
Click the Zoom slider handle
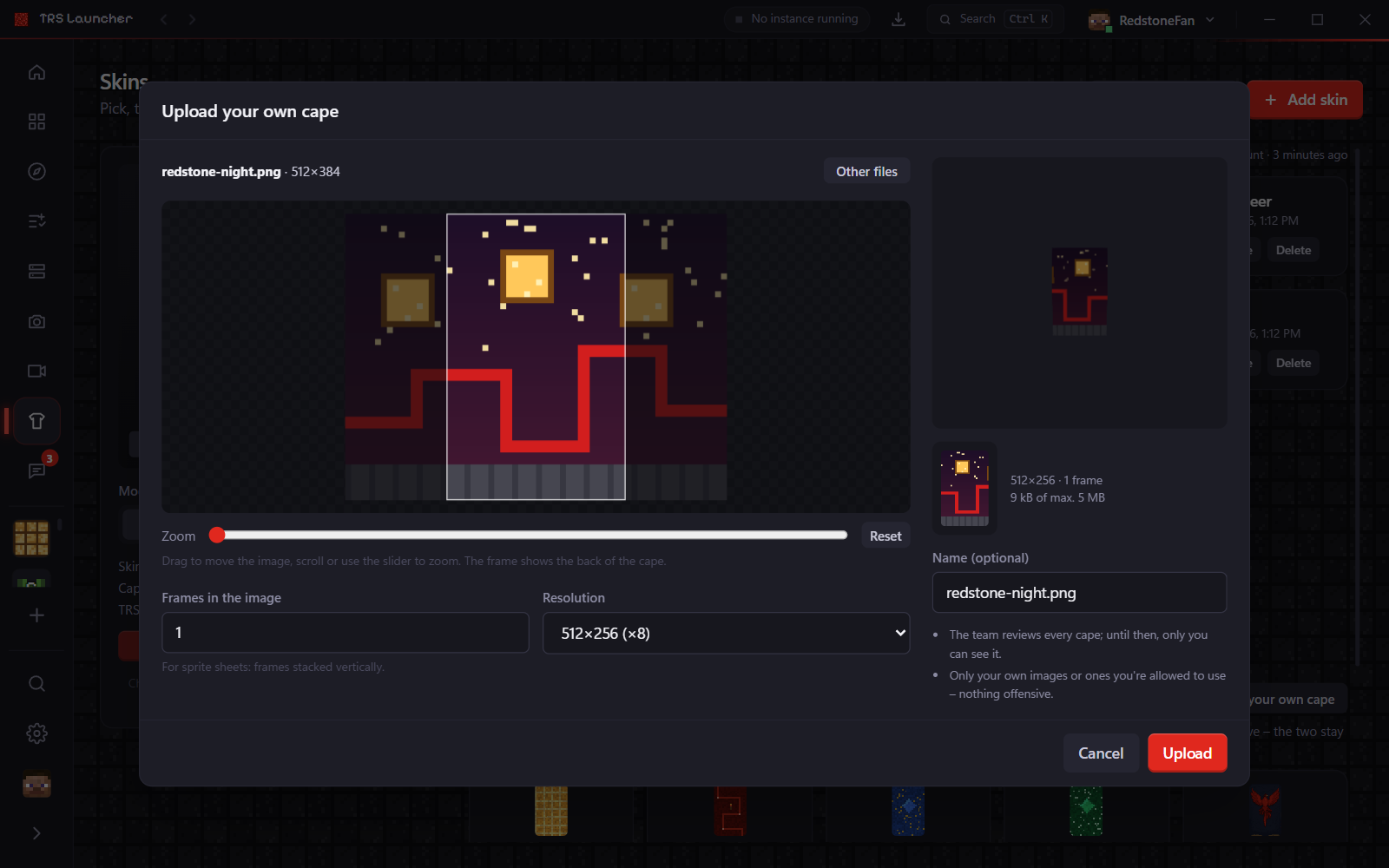(x=218, y=536)
